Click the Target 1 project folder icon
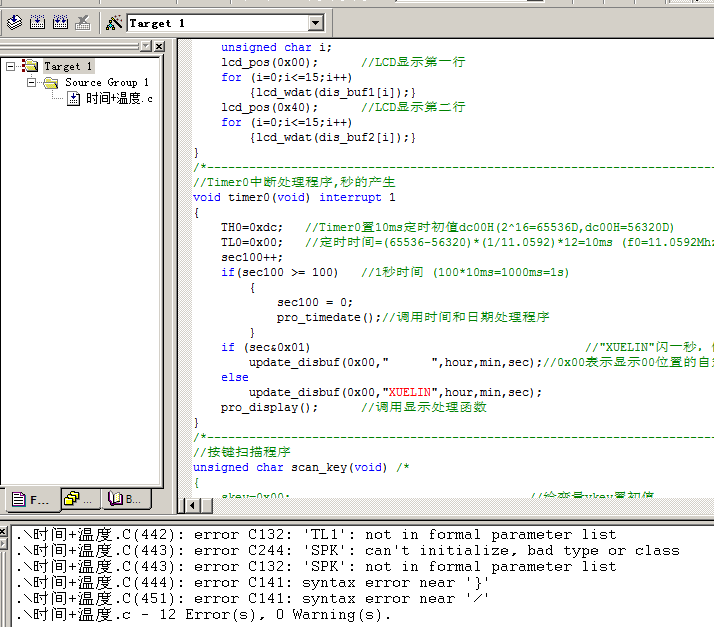The height and width of the screenshot is (627, 714). pyautogui.click(x=31, y=66)
